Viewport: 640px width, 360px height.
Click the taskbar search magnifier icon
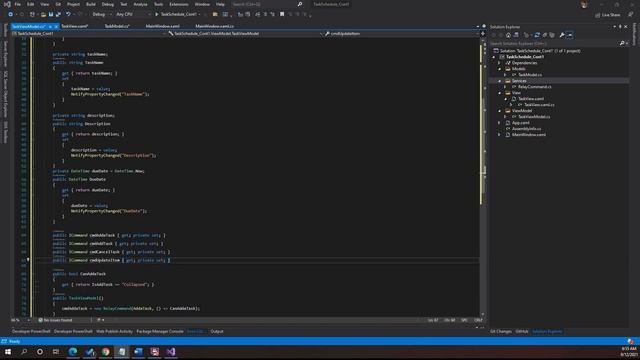pos(24,351)
